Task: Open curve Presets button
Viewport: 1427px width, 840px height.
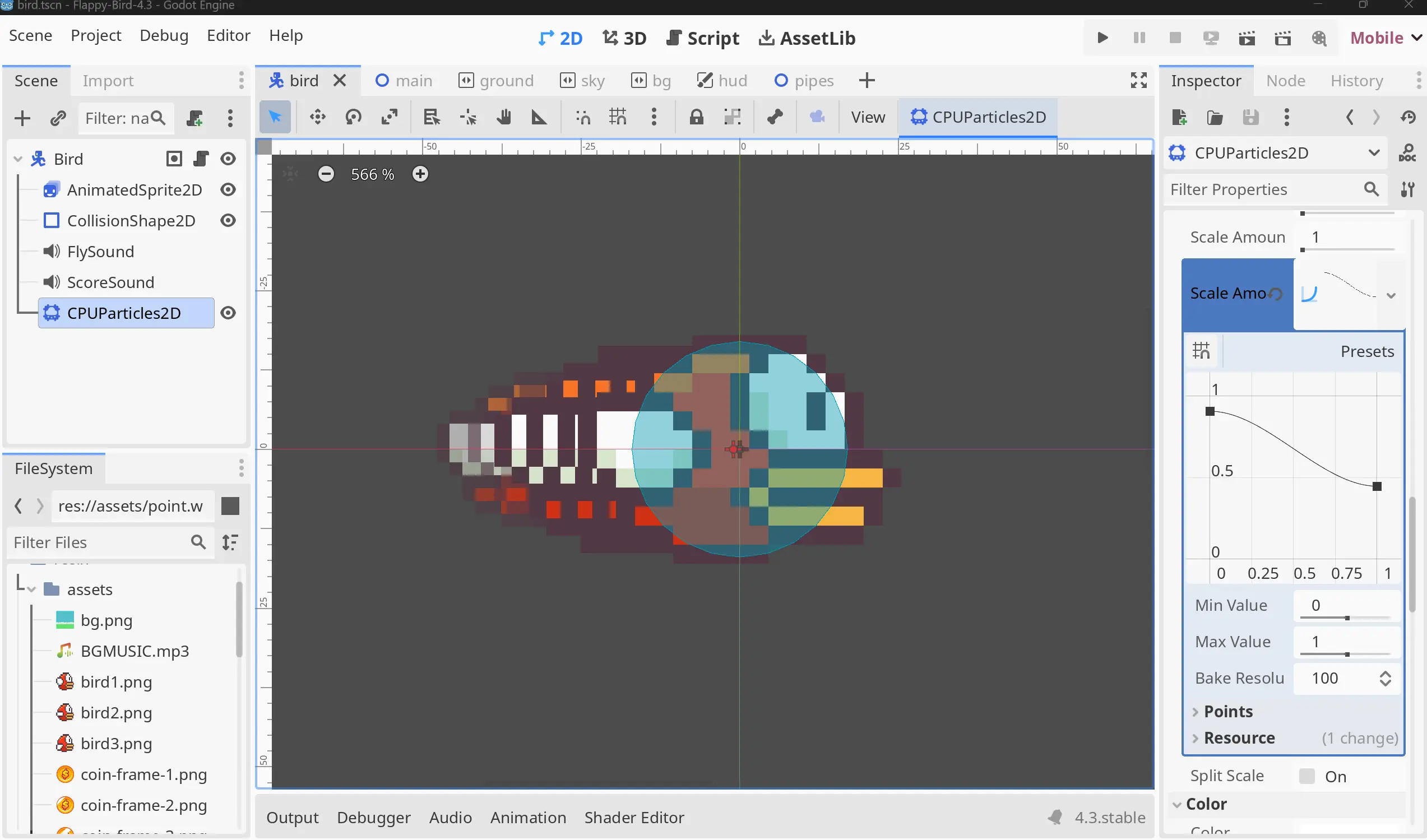Action: coord(1367,351)
